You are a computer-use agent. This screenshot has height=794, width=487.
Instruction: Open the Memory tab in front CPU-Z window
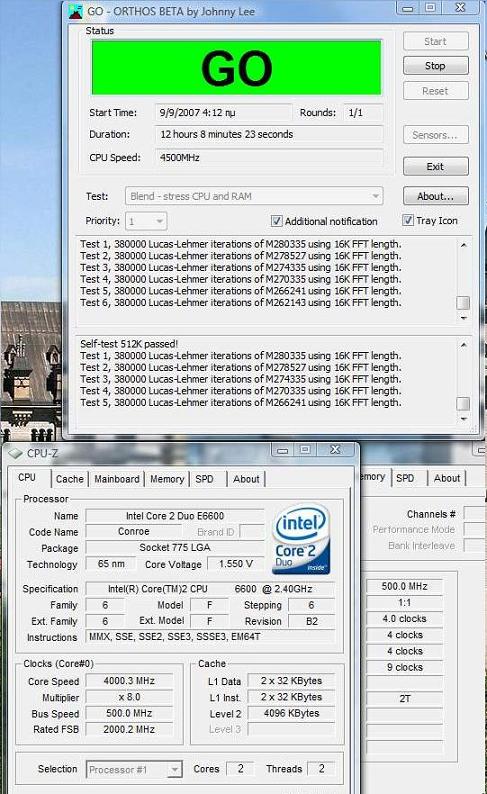[x=167, y=479]
